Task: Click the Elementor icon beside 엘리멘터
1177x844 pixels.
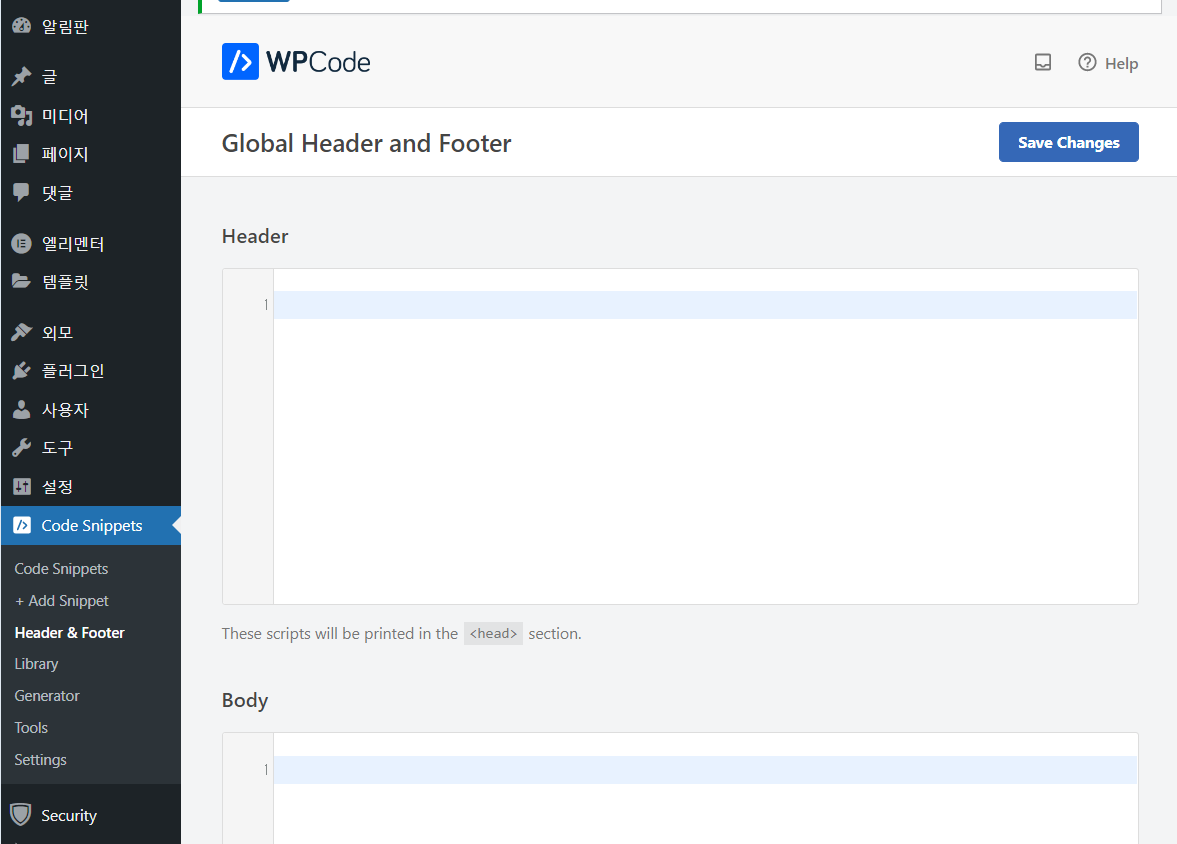Action: (22, 243)
